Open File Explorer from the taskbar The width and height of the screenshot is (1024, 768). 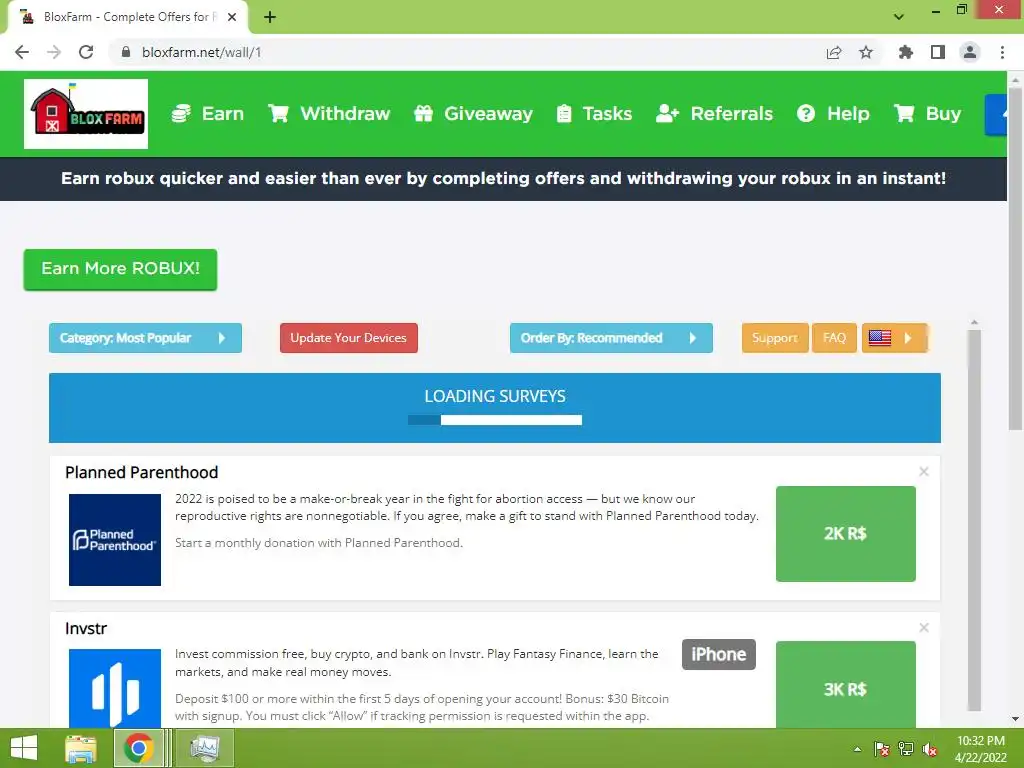(81, 748)
